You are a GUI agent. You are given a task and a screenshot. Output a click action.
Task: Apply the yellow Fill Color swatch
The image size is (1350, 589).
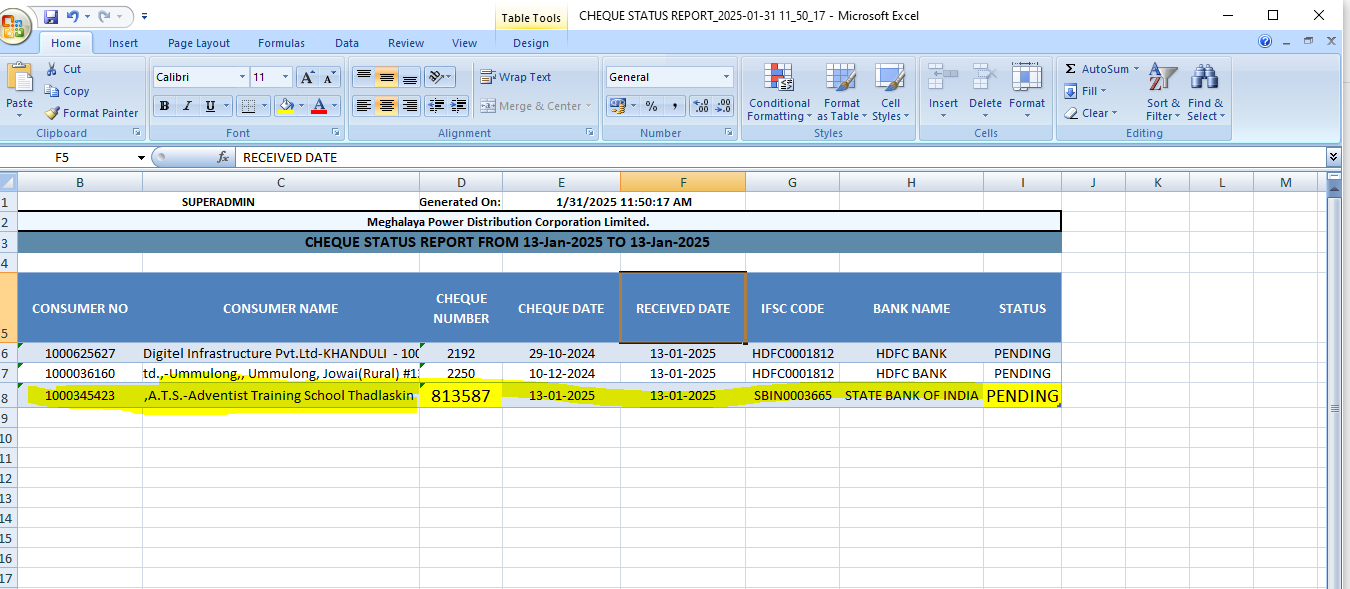pyautogui.click(x=286, y=106)
